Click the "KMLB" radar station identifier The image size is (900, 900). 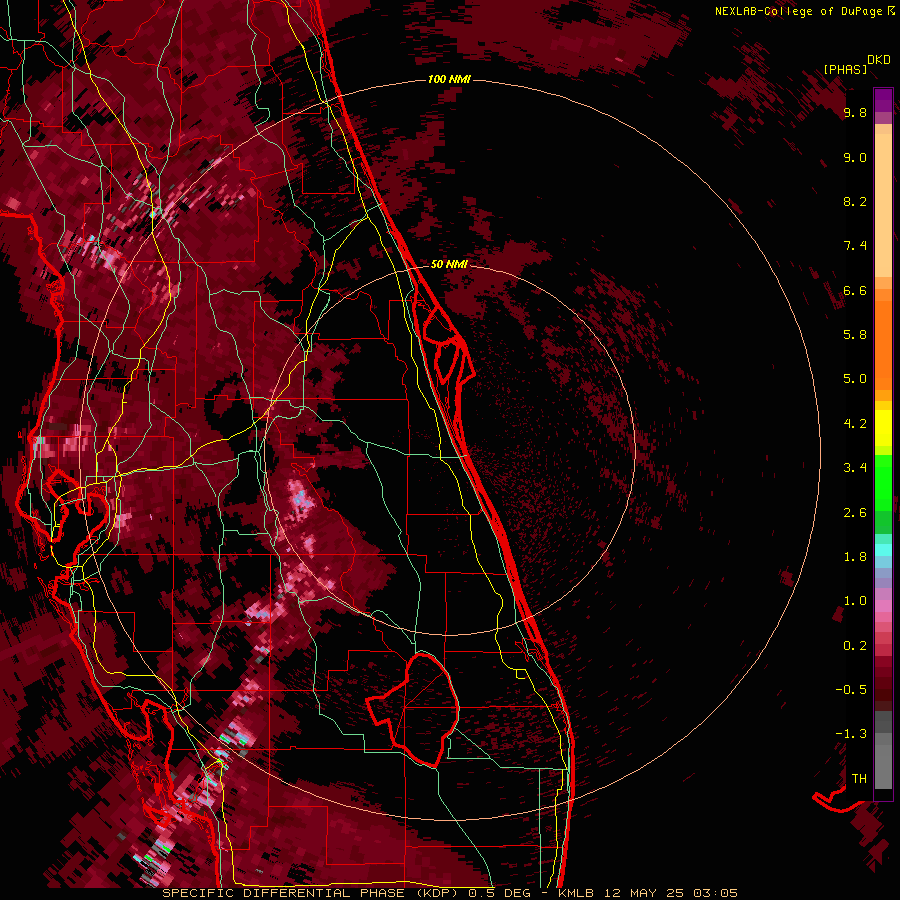click(575, 893)
